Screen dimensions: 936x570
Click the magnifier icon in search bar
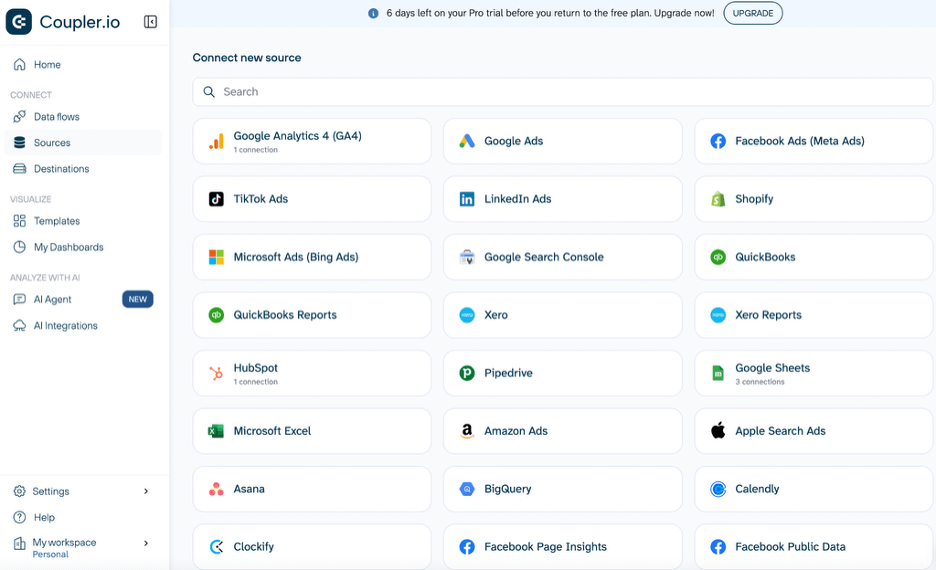click(x=209, y=92)
